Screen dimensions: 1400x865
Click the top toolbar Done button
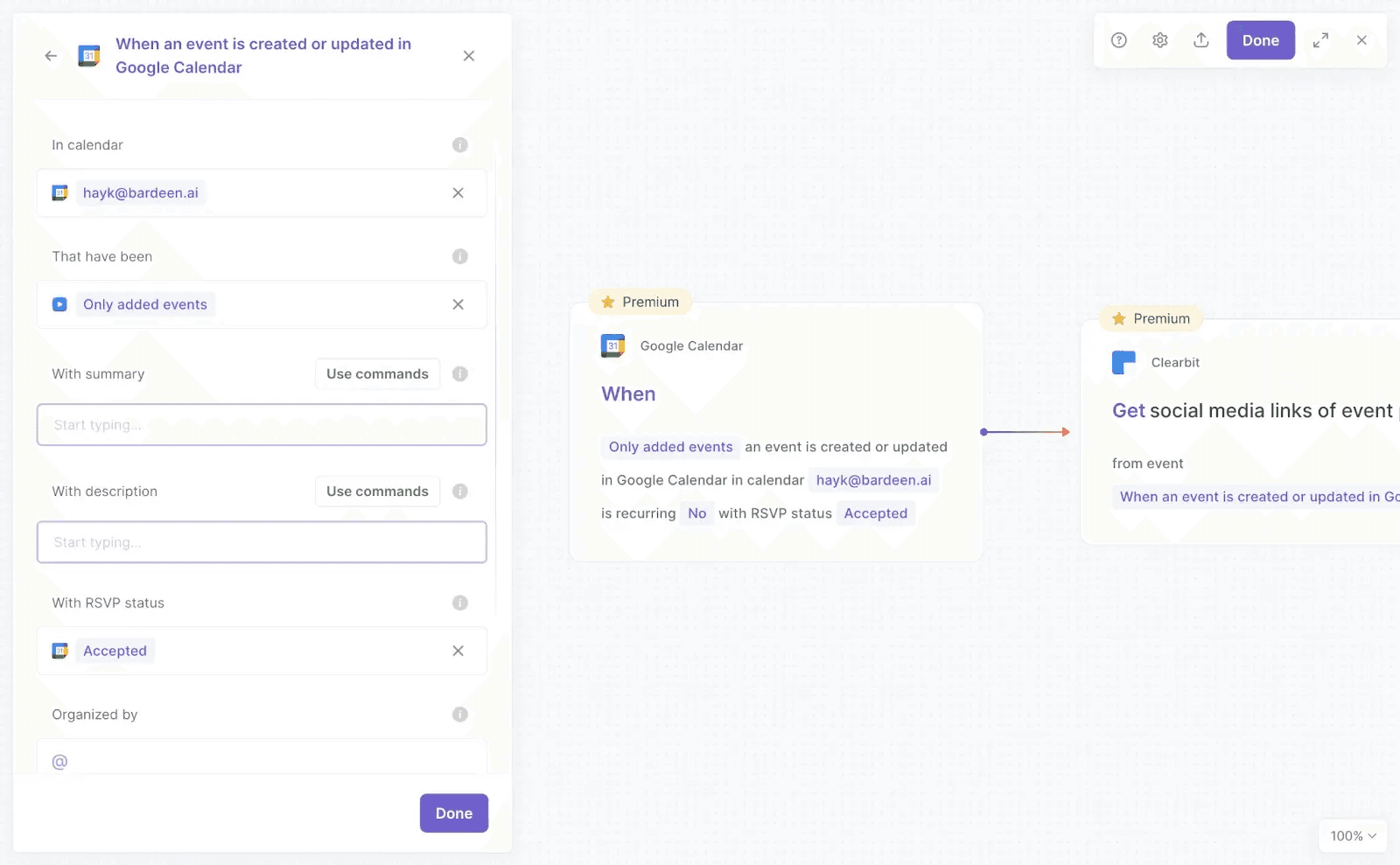(1261, 40)
